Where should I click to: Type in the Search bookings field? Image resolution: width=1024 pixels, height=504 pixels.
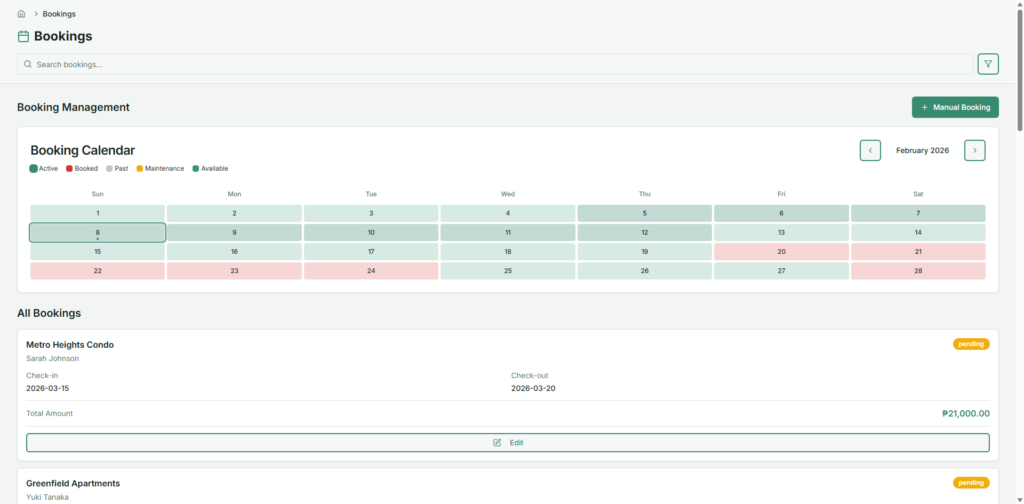[500, 64]
